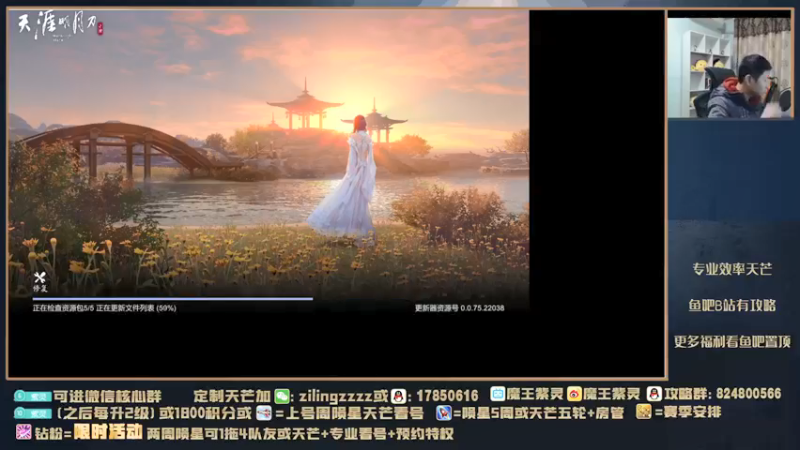800x450 pixels.
Task: Click the text 赛季安排
Action: tap(694, 412)
